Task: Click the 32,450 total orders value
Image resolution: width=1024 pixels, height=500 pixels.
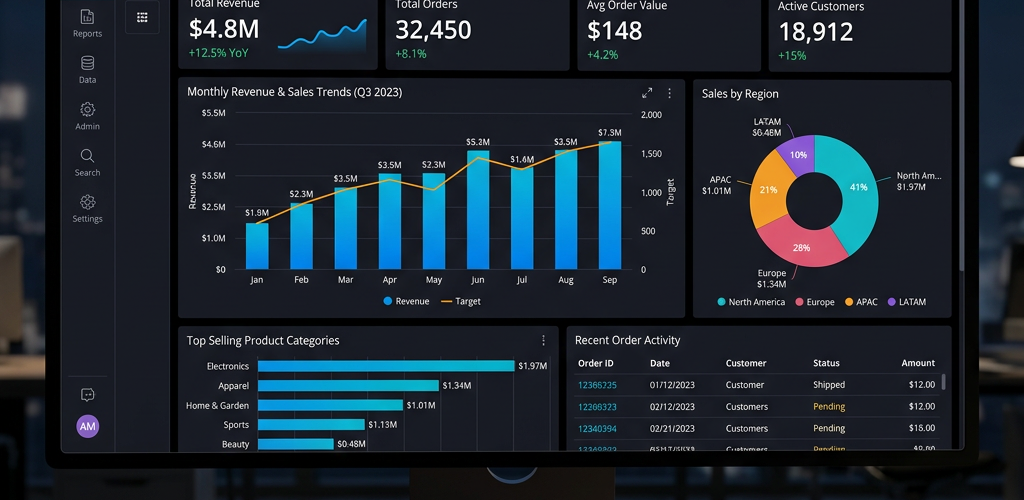Action: coord(433,30)
